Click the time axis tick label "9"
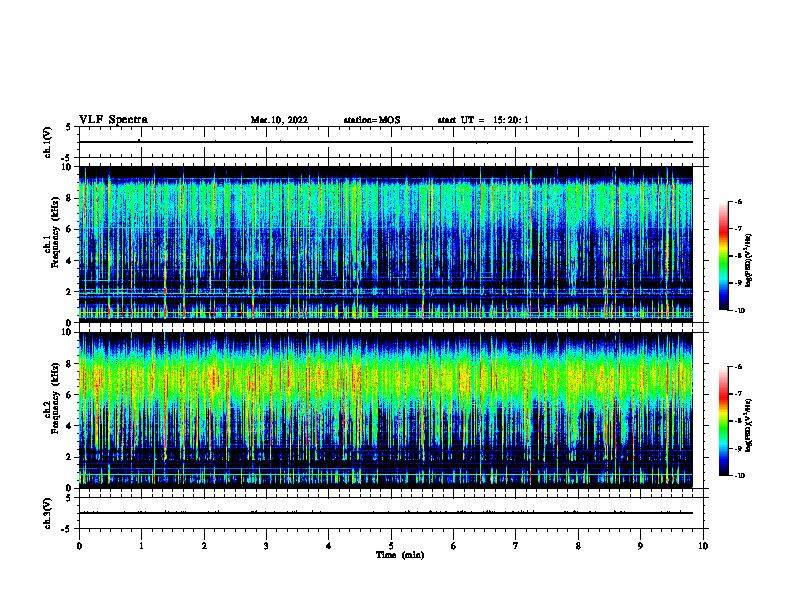 point(640,546)
